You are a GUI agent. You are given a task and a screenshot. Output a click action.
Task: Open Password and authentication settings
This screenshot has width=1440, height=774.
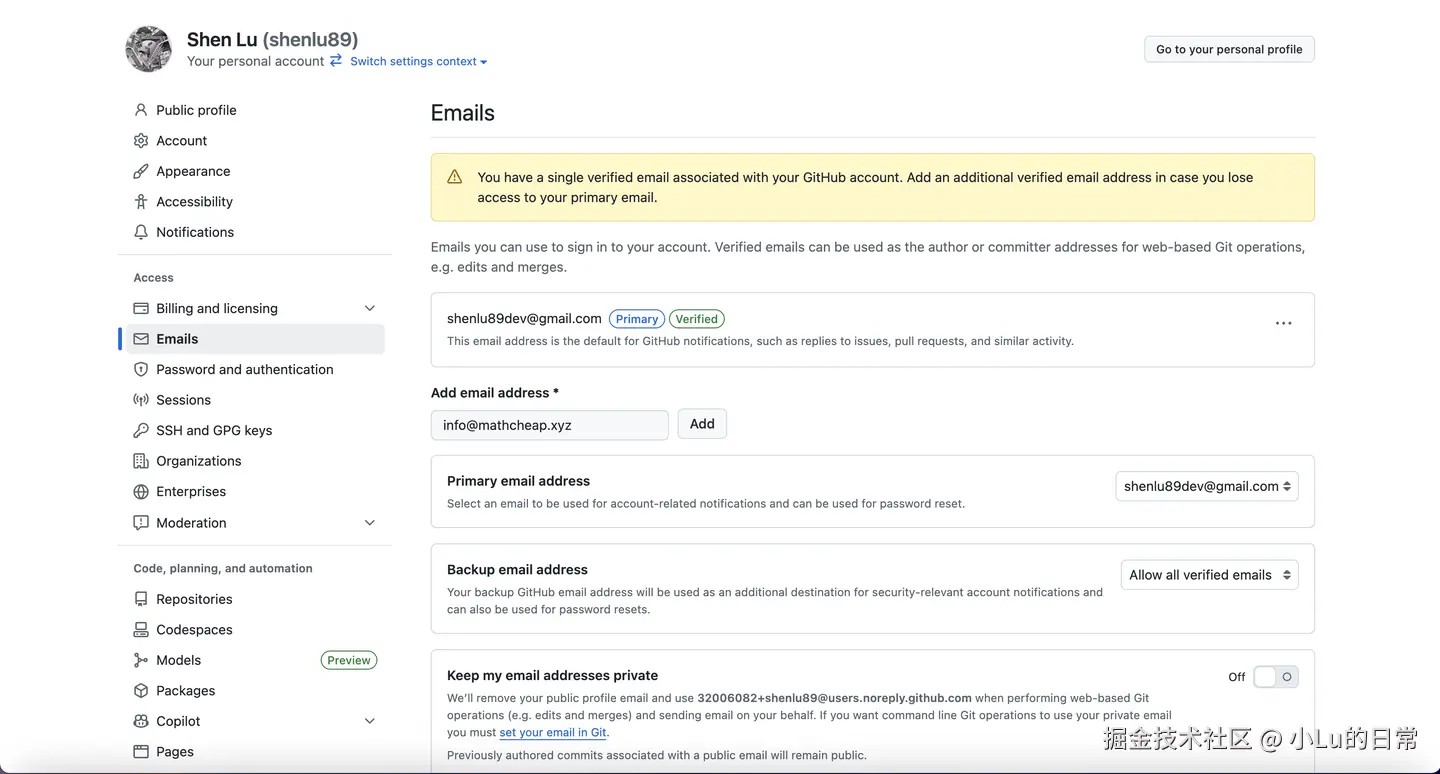245,369
